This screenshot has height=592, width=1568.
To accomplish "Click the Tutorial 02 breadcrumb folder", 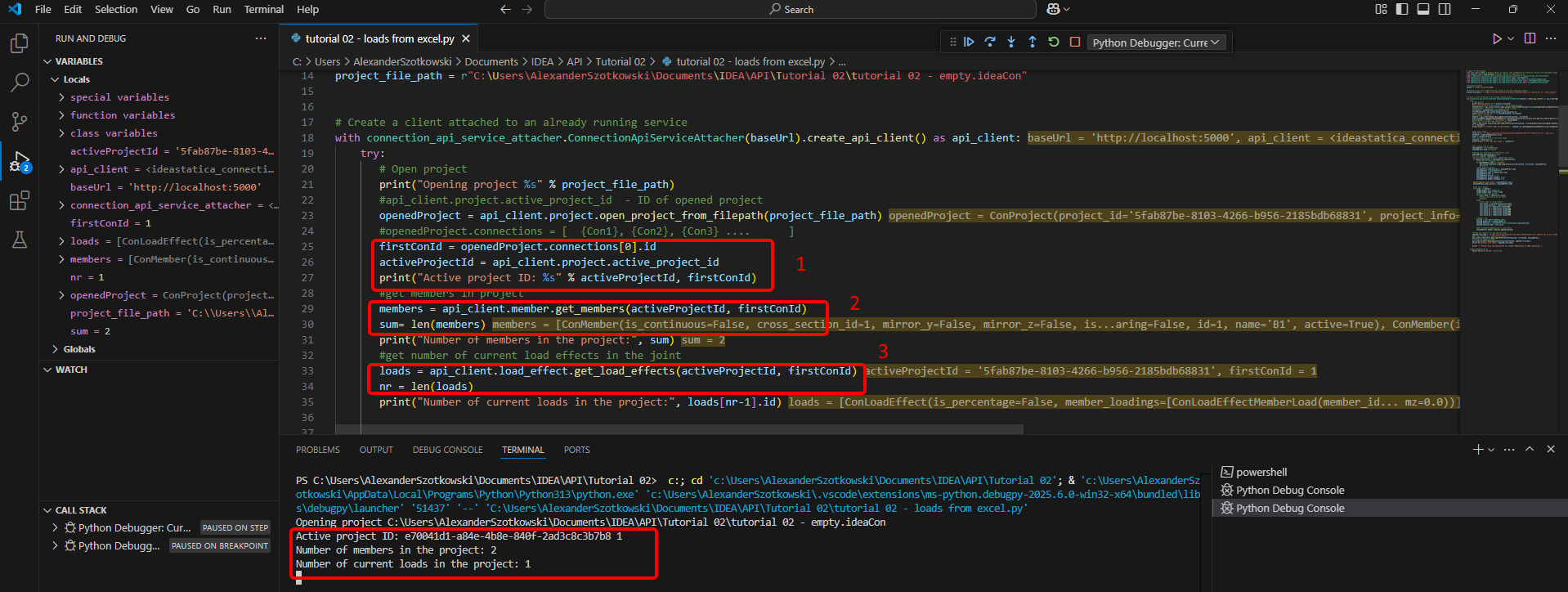I will click(620, 61).
